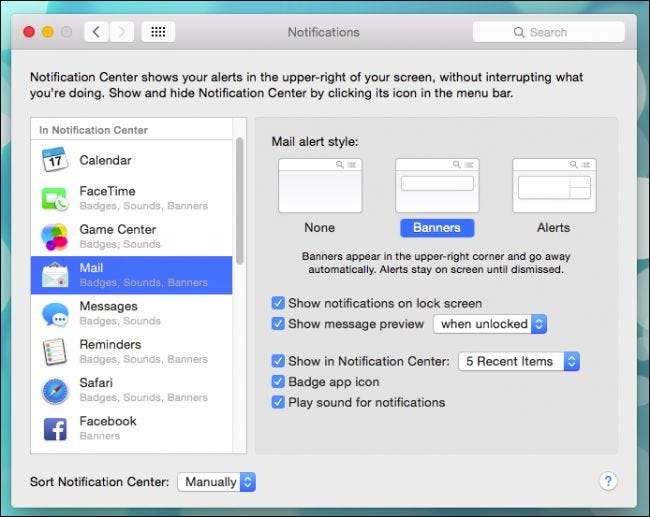Select the None alert style thumbnail
This screenshot has width=650, height=517.
point(319,185)
